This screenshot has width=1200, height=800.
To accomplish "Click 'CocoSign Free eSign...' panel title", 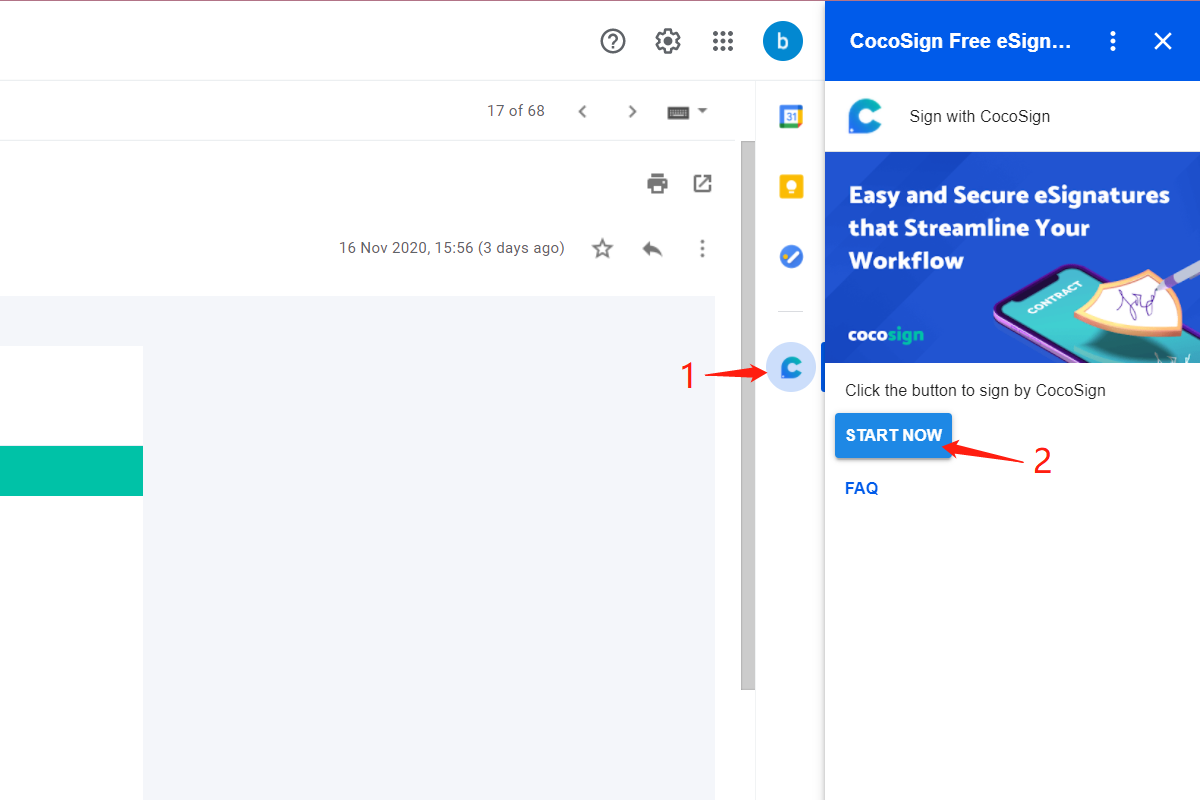I will (960, 41).
